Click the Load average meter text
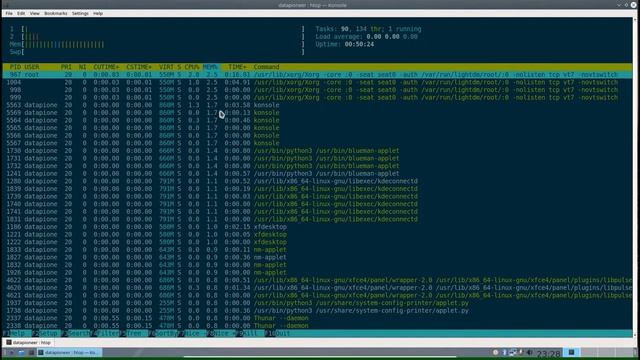This screenshot has width=640, height=360. [366, 37]
